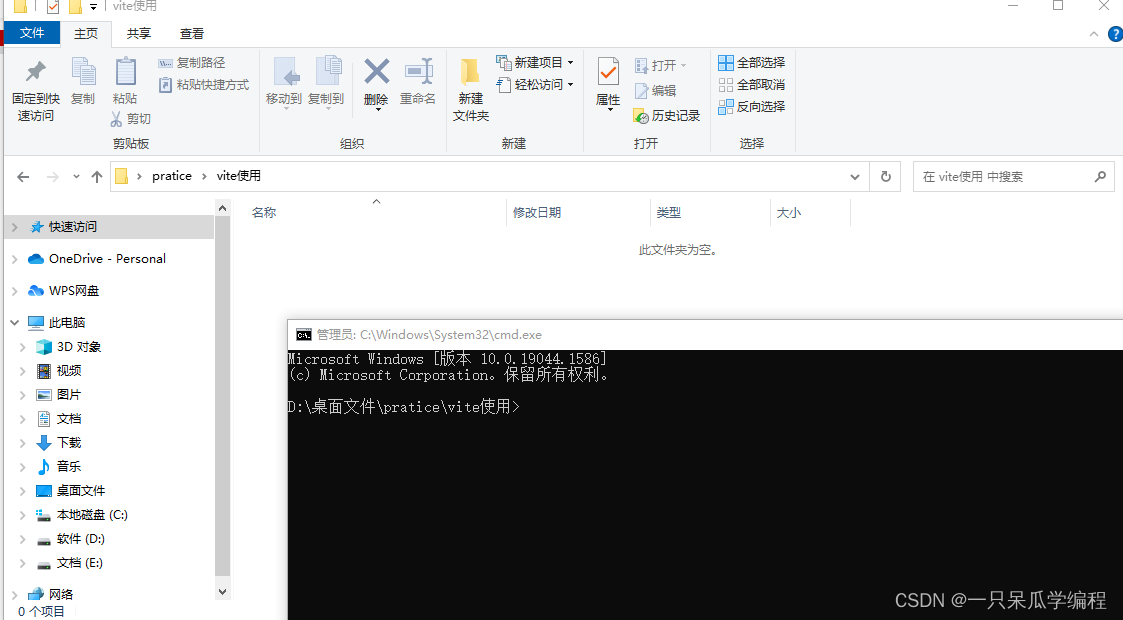Open the 文件 menu
Viewport: 1123px width, 620px height.
[31, 33]
